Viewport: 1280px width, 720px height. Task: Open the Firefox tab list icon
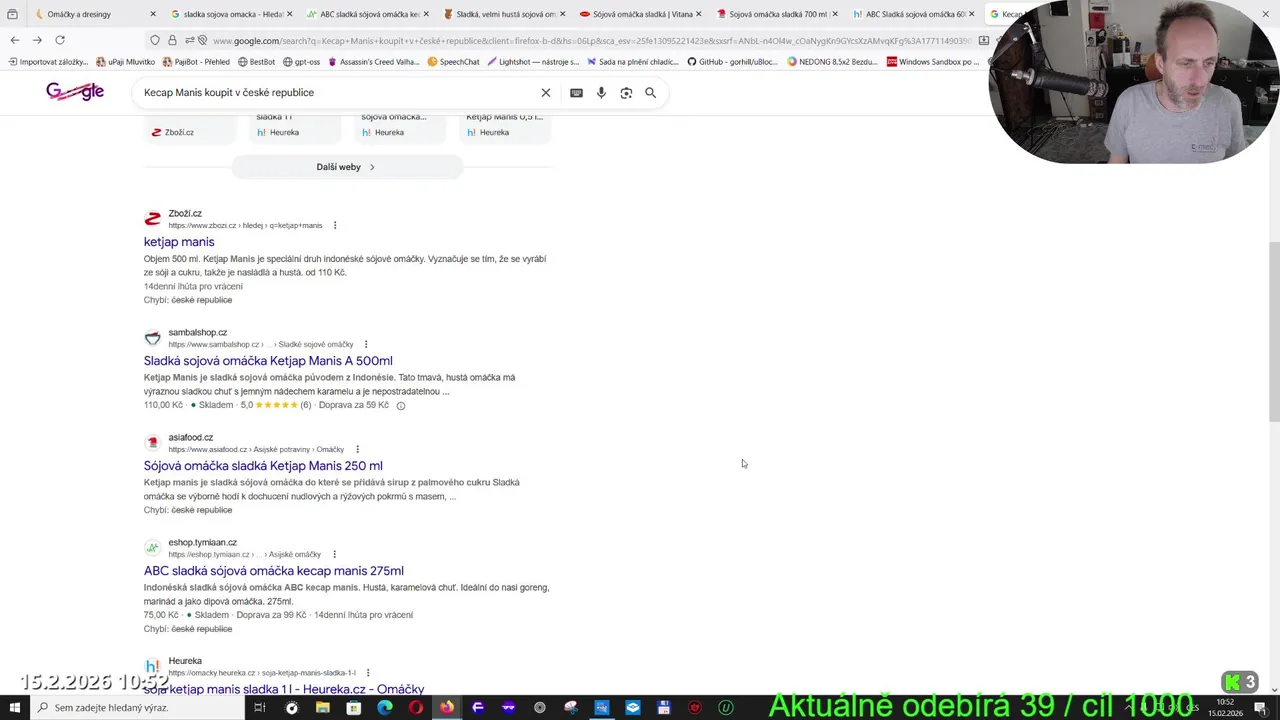pyautogui.click(x=12, y=14)
